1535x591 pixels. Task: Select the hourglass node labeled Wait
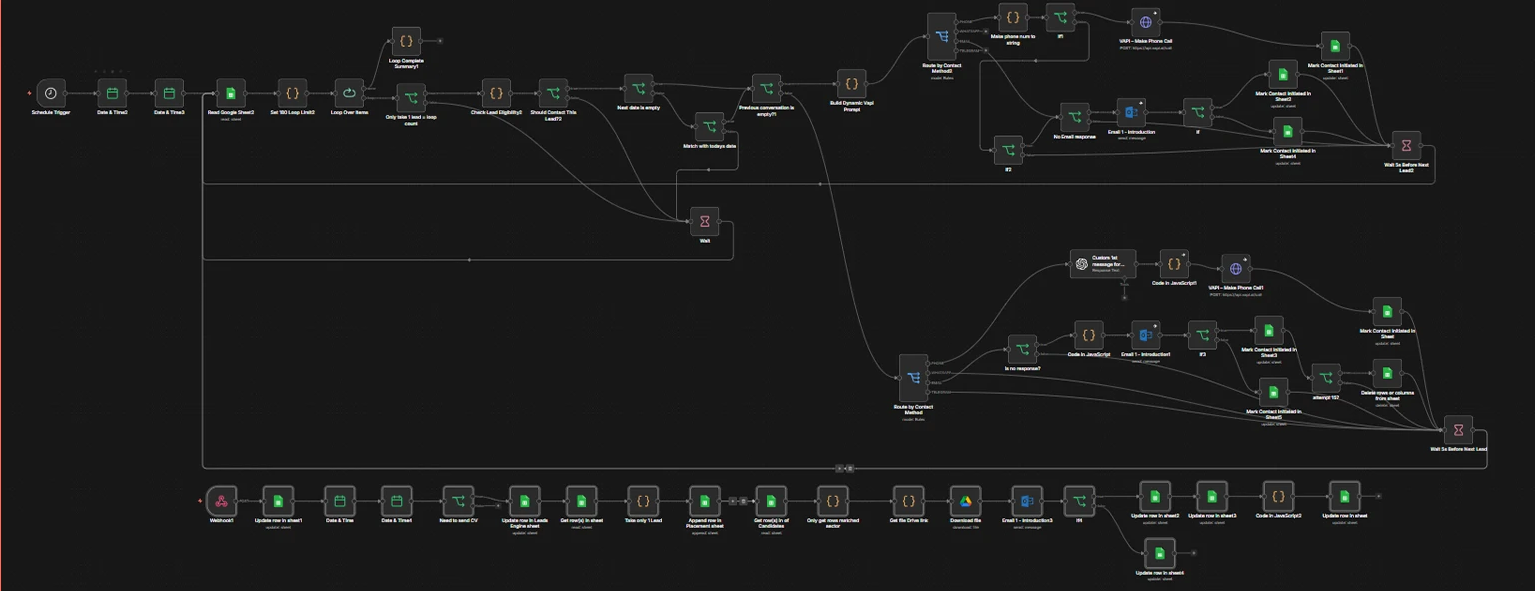click(x=705, y=221)
